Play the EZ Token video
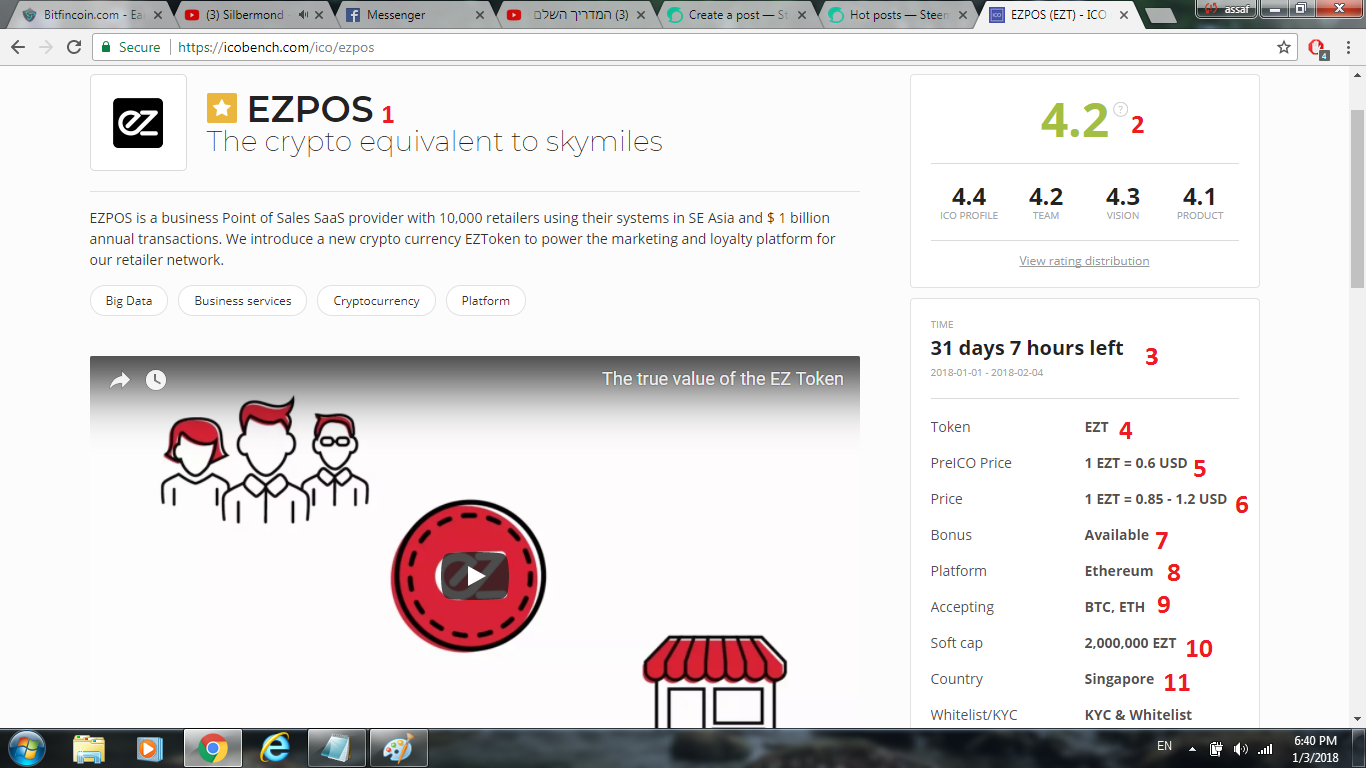This screenshot has width=1366, height=768. click(x=475, y=575)
